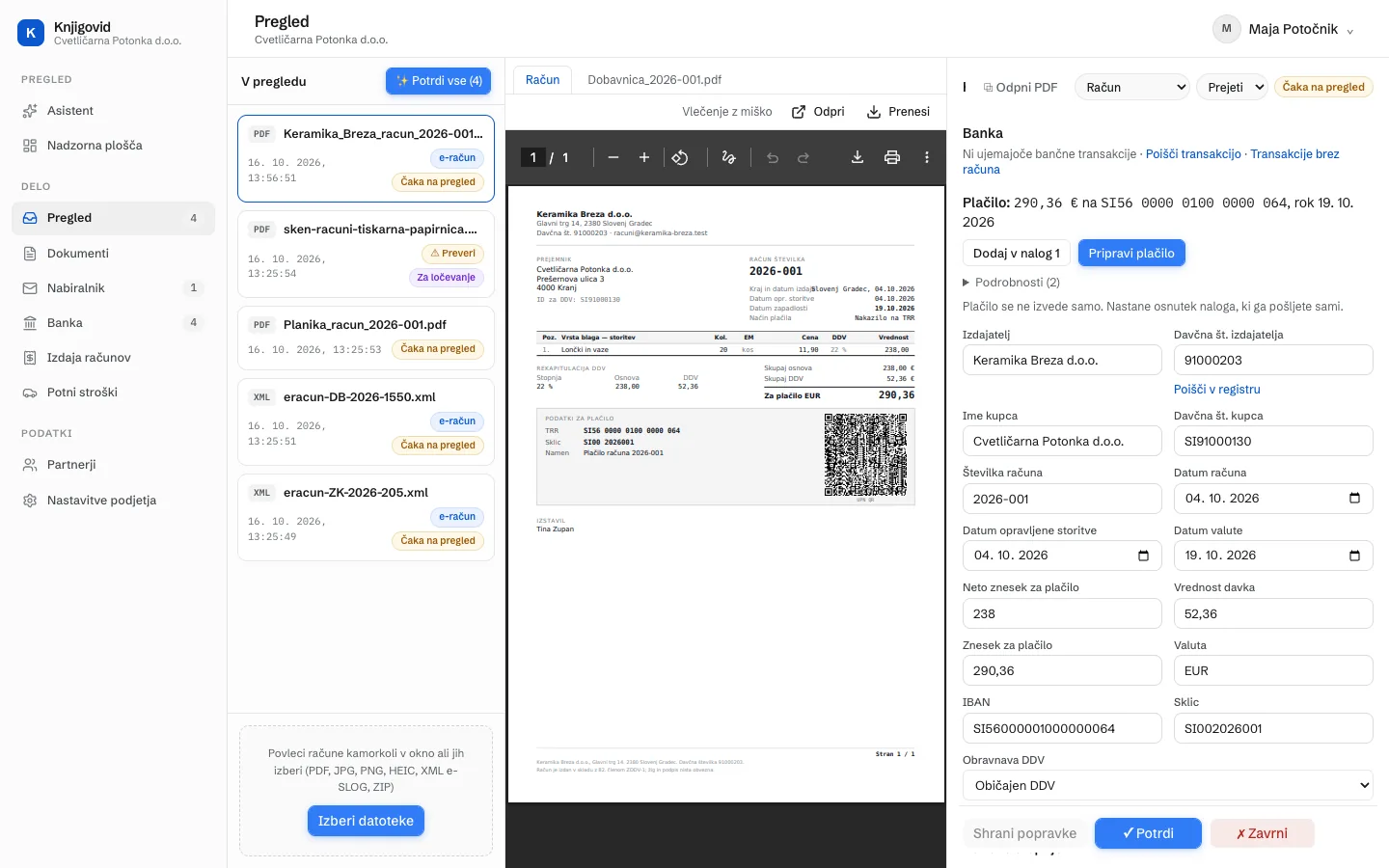Open the Prejeti direction dropdown
Image resolution: width=1389 pixels, height=868 pixels.
[1232, 87]
